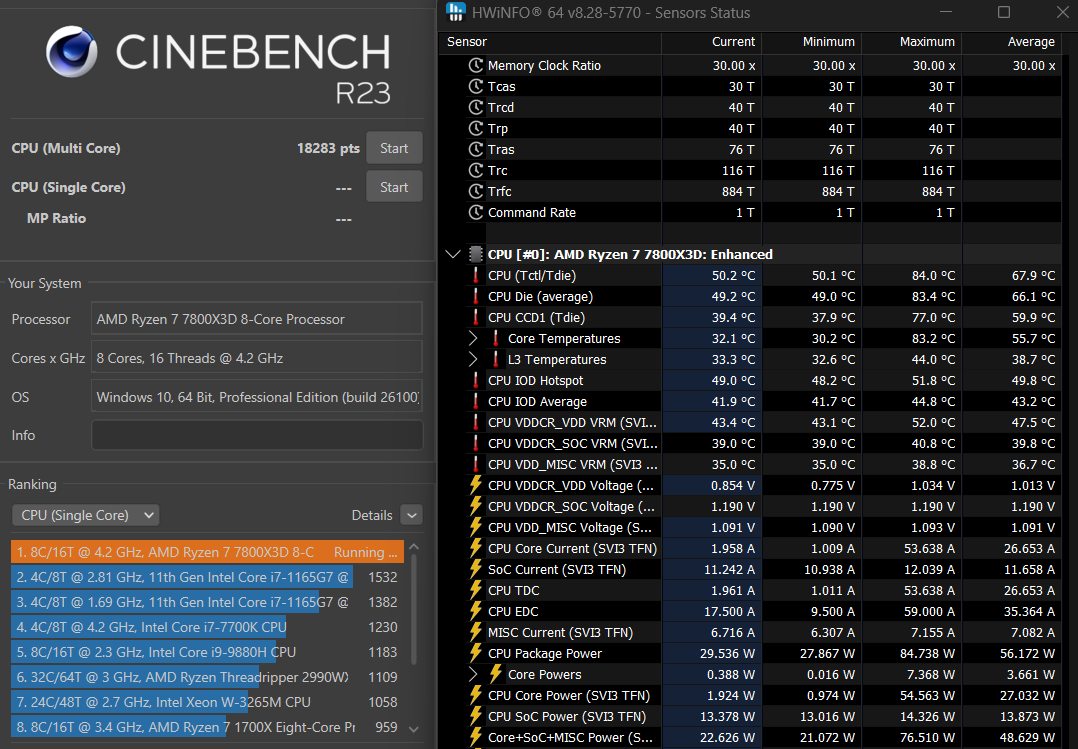The image size is (1078, 749).
Task: Click the Current column header
Action: coord(734,42)
